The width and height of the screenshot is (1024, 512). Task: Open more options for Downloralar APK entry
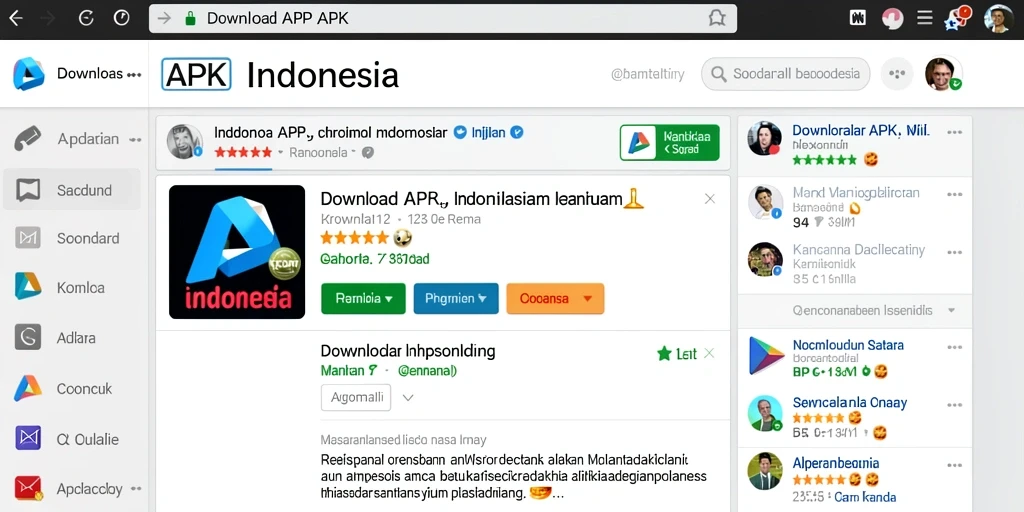tap(954, 133)
